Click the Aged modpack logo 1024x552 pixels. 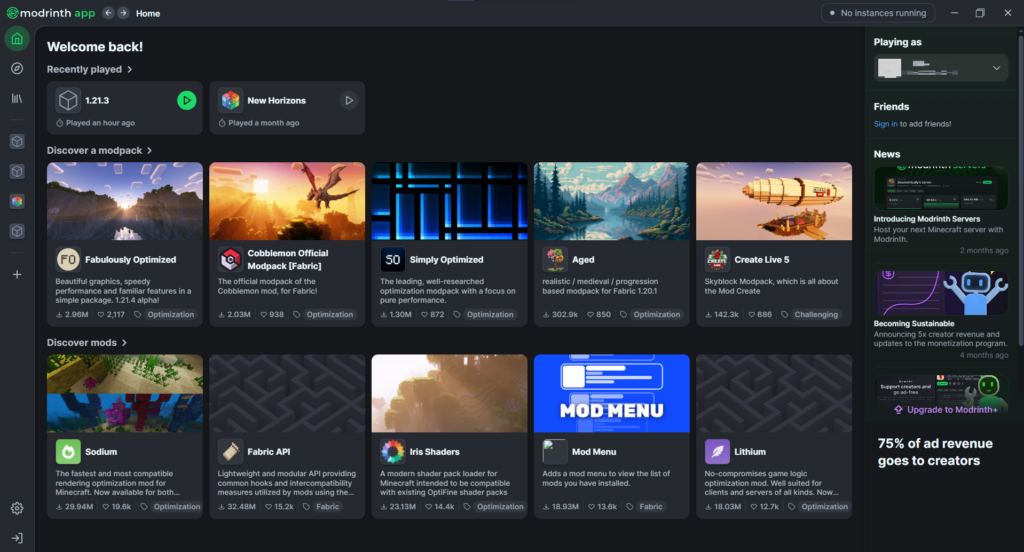554,259
